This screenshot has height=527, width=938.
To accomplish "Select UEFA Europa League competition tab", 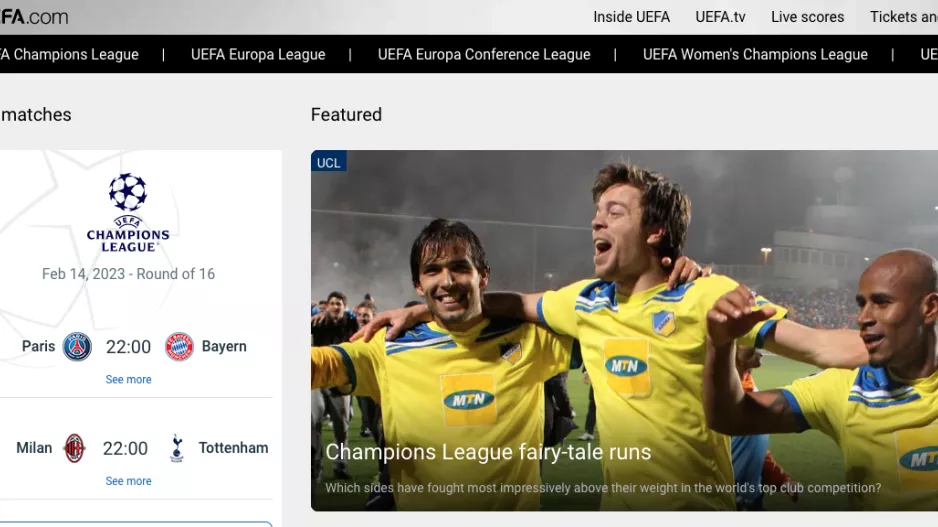I will [258, 54].
